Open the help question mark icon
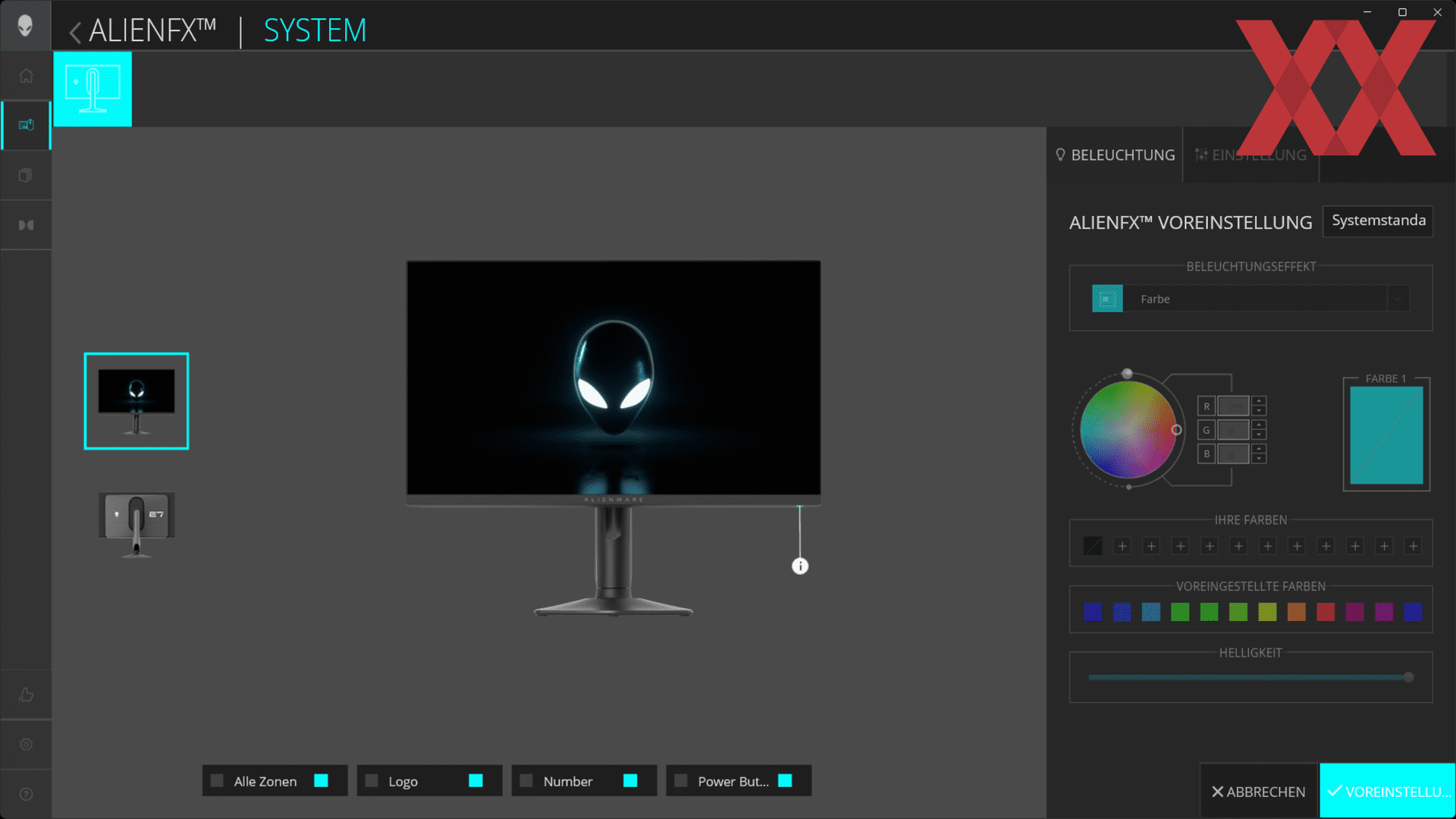The height and width of the screenshot is (819, 1456). point(26,794)
